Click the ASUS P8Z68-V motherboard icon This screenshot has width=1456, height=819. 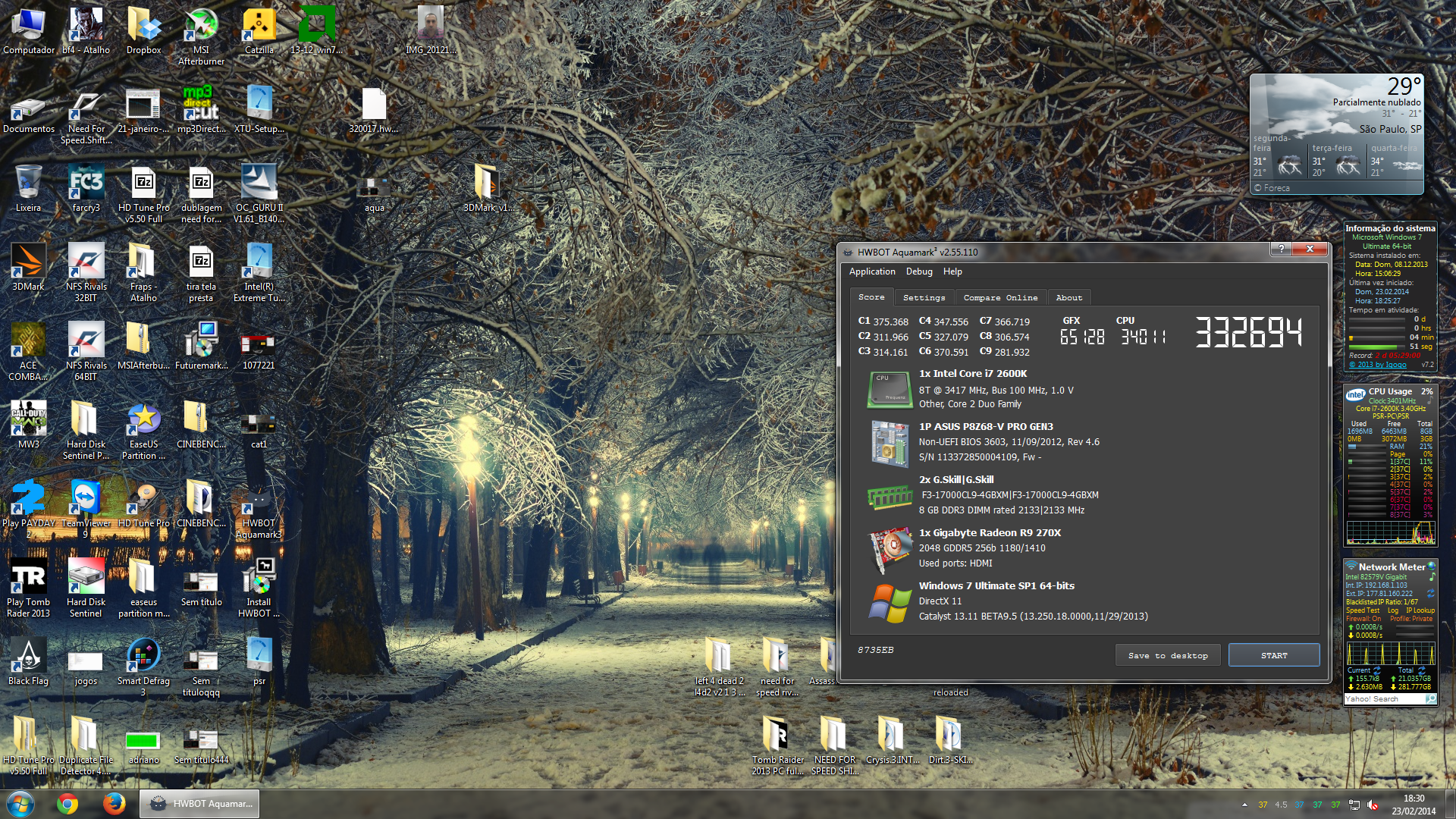[x=889, y=444]
